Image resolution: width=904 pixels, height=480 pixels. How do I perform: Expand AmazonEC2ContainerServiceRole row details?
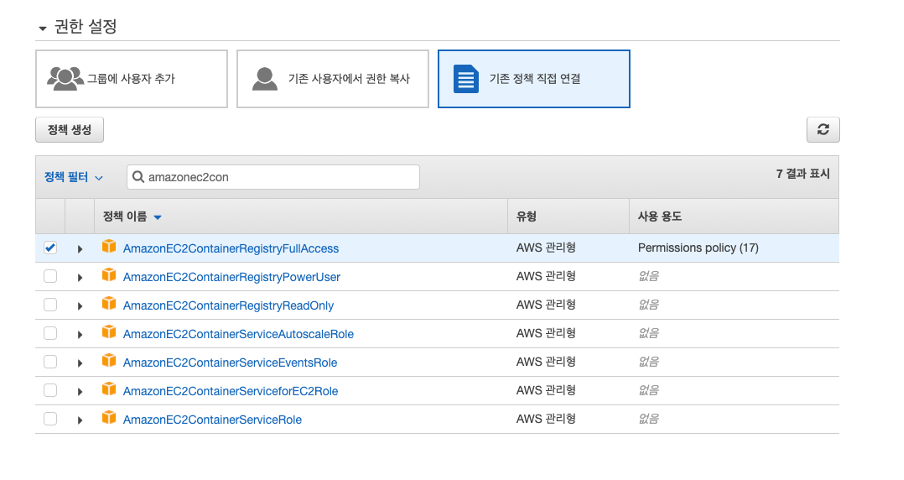point(80,420)
